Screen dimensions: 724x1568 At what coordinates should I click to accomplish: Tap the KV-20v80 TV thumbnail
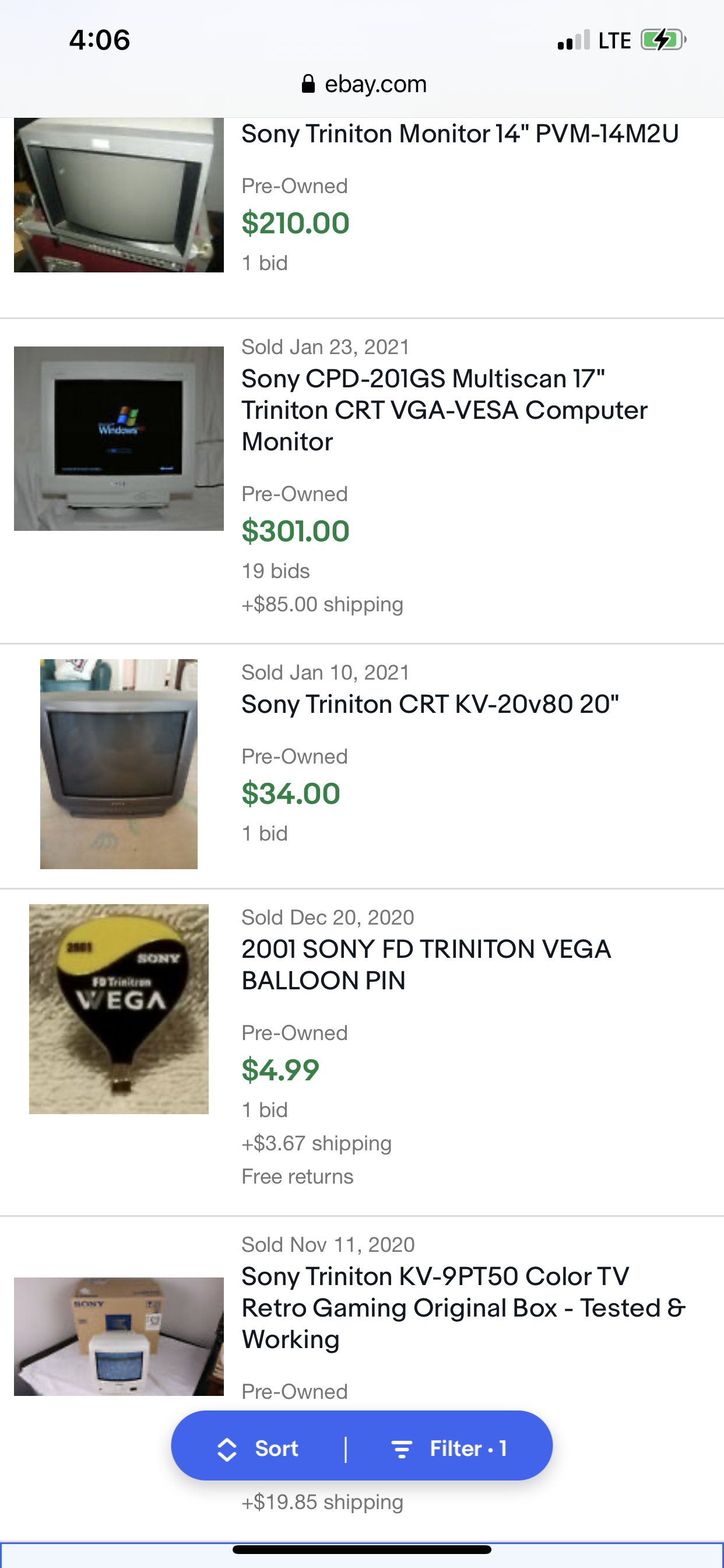(x=119, y=764)
